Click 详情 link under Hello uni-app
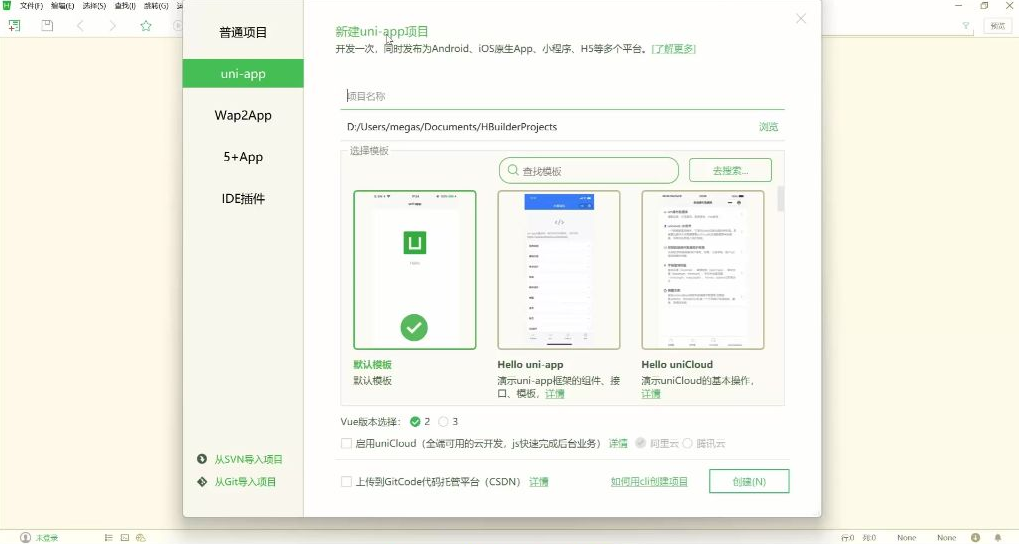The height and width of the screenshot is (544, 1019). [x=555, y=394]
